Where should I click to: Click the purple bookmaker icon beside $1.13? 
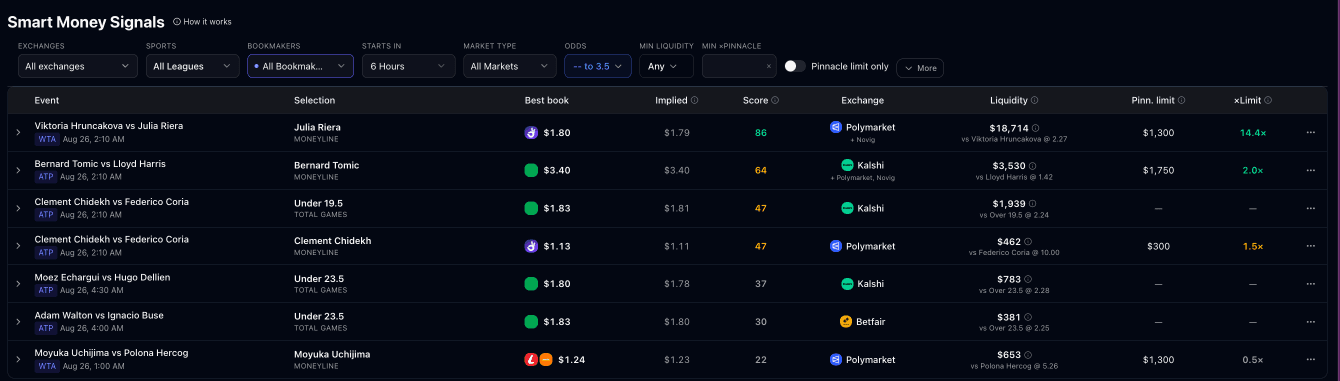click(x=531, y=246)
